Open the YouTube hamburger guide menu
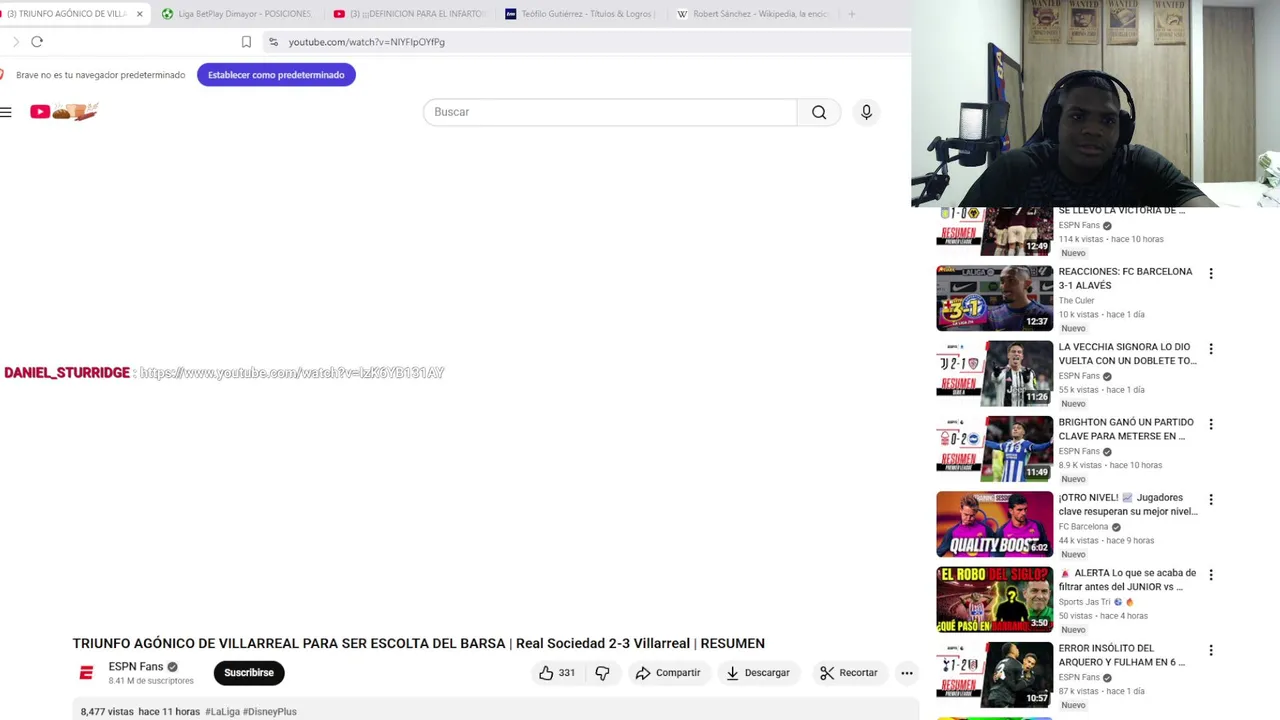Viewport: 1280px width, 720px height. (6, 112)
